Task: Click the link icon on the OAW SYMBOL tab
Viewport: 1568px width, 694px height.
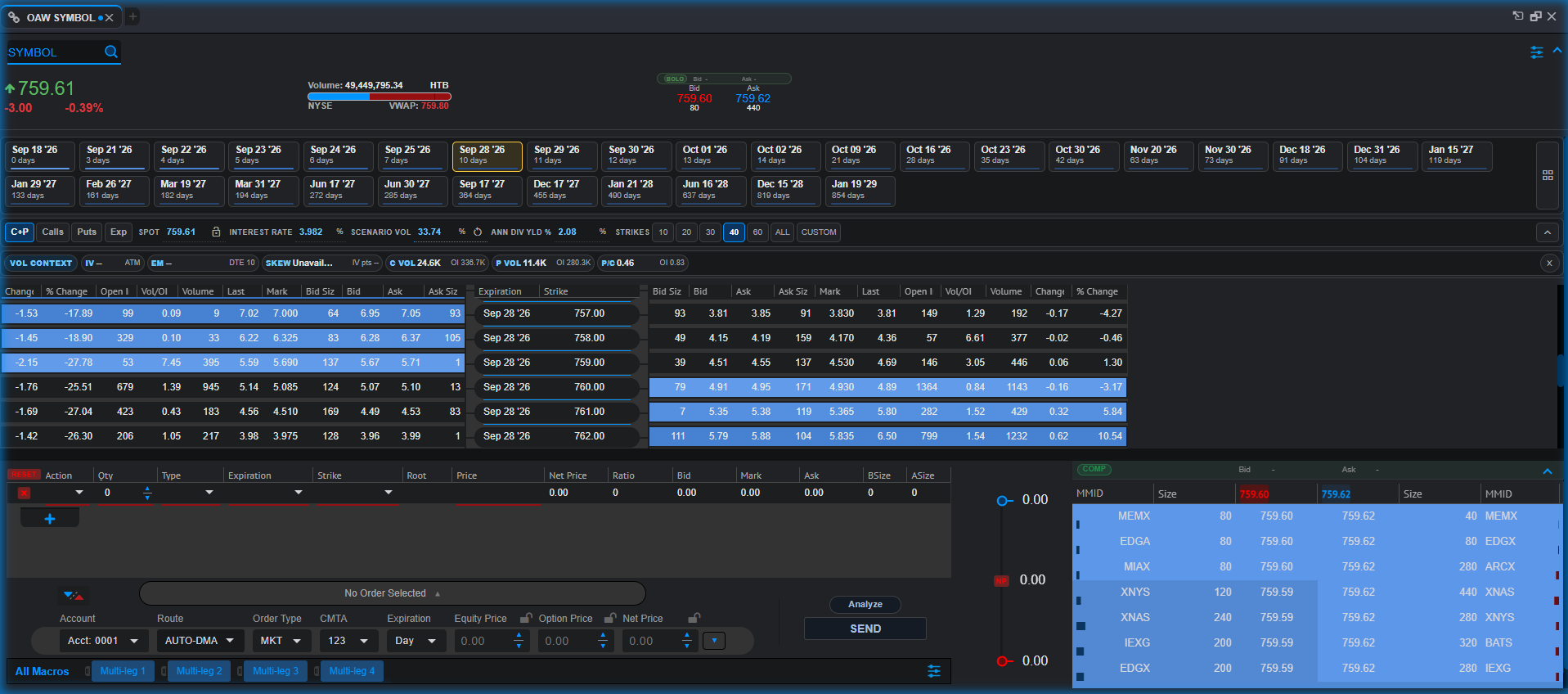Action: [14, 17]
